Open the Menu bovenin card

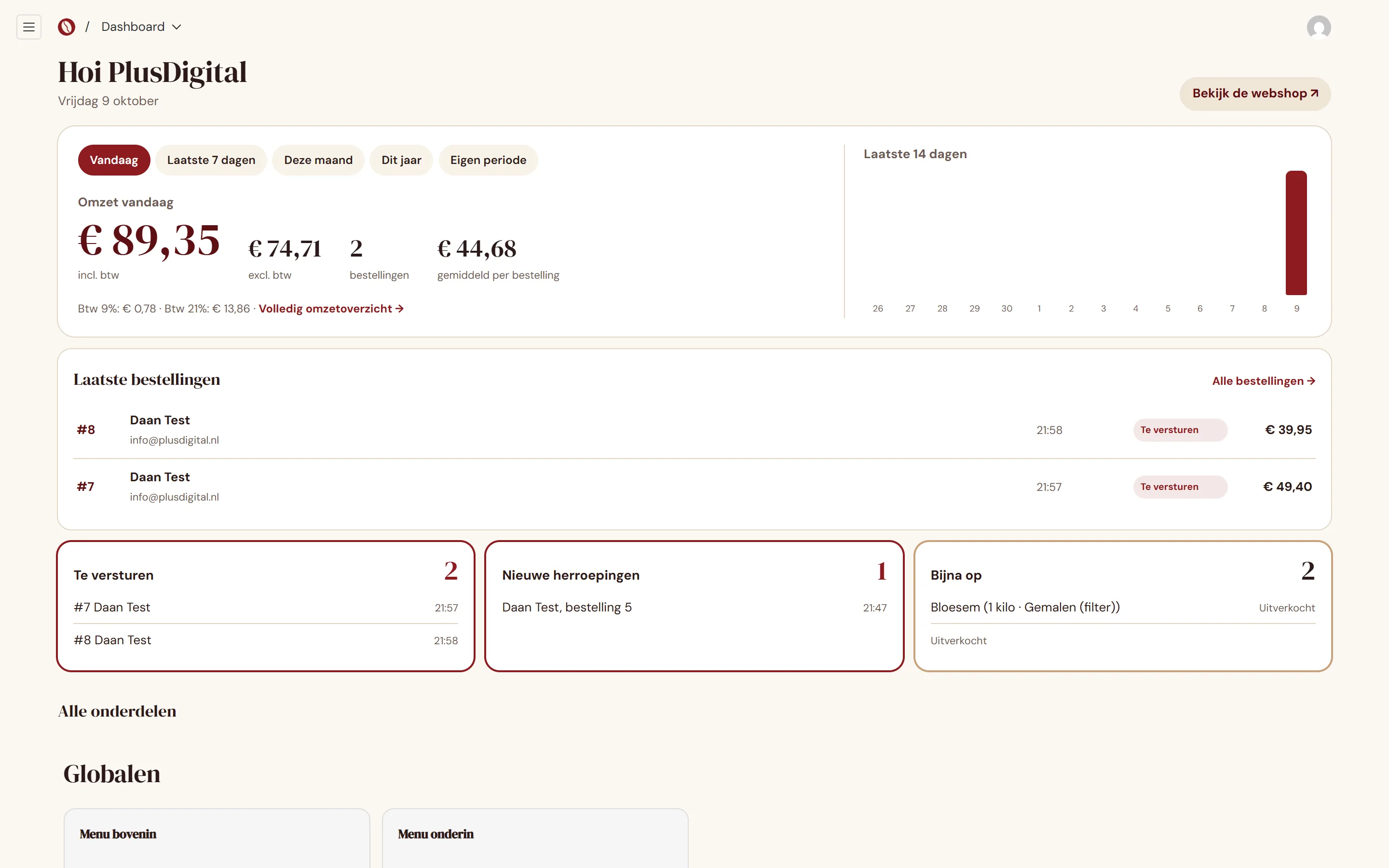(x=217, y=838)
